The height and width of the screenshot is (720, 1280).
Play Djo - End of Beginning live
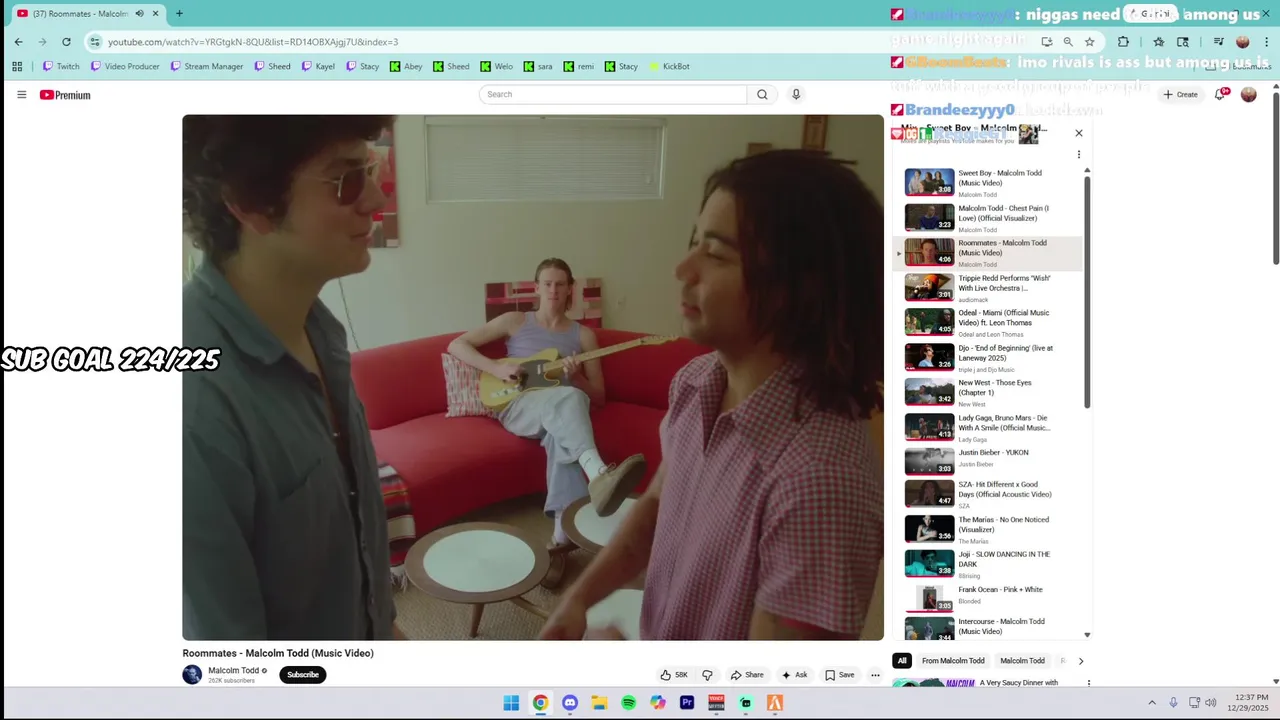point(985,358)
